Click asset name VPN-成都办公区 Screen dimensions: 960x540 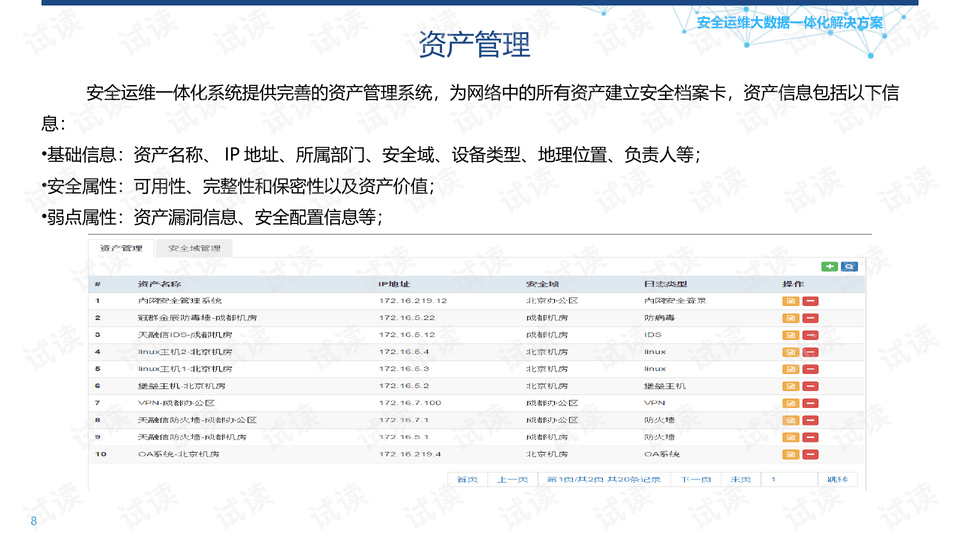point(176,403)
